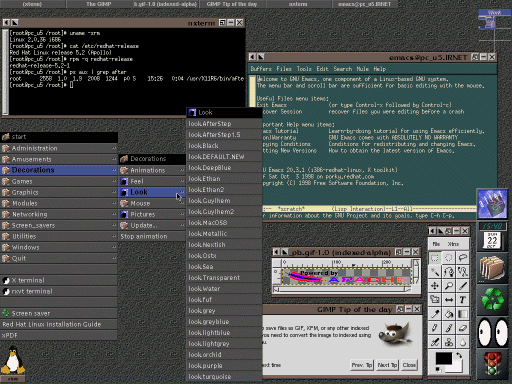Select the Free Select lasso tool
The image size is (512, 384).
(463, 258)
